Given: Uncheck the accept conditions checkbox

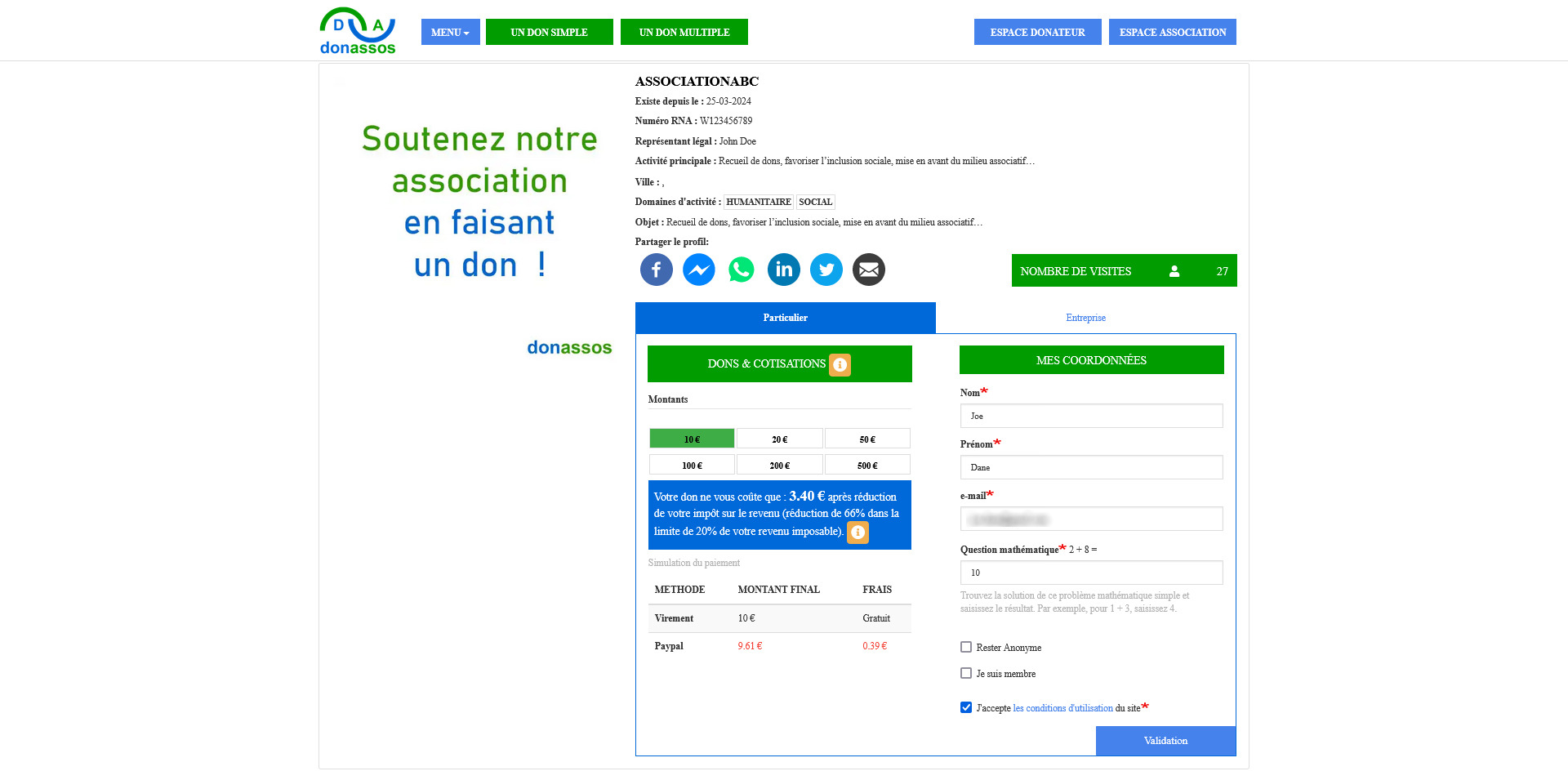Looking at the screenshot, I should [x=966, y=707].
